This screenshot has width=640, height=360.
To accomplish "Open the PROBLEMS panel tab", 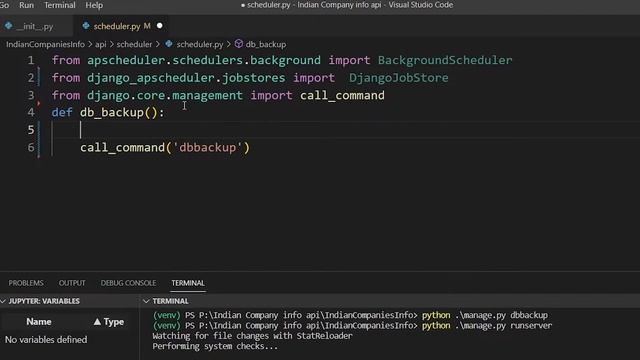I will [26, 283].
